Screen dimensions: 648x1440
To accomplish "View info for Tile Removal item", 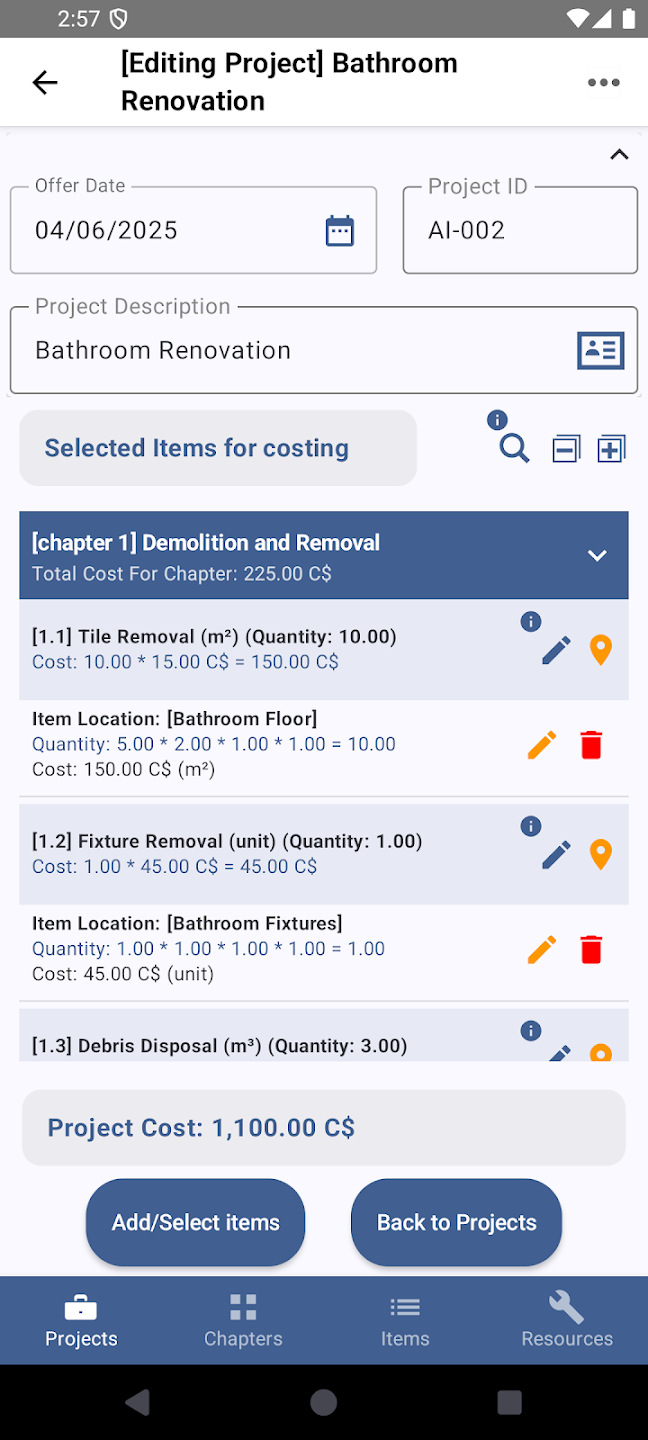I will click(531, 621).
